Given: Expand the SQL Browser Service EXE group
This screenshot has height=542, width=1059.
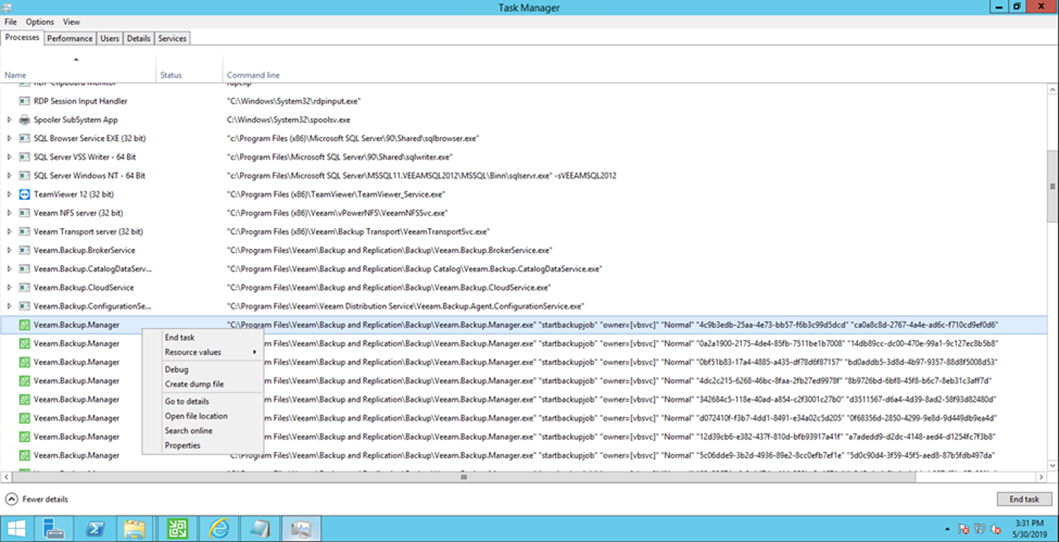Looking at the screenshot, I should click(9, 138).
